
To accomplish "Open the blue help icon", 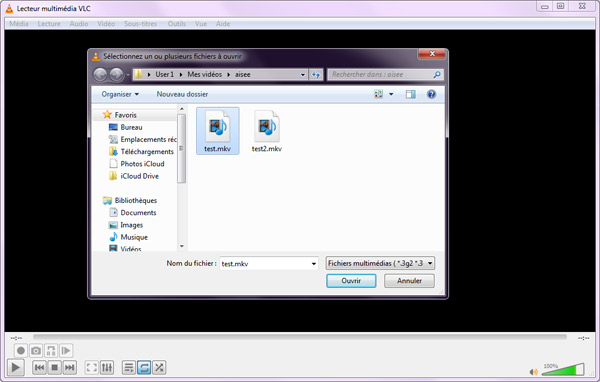I will tap(431, 94).
